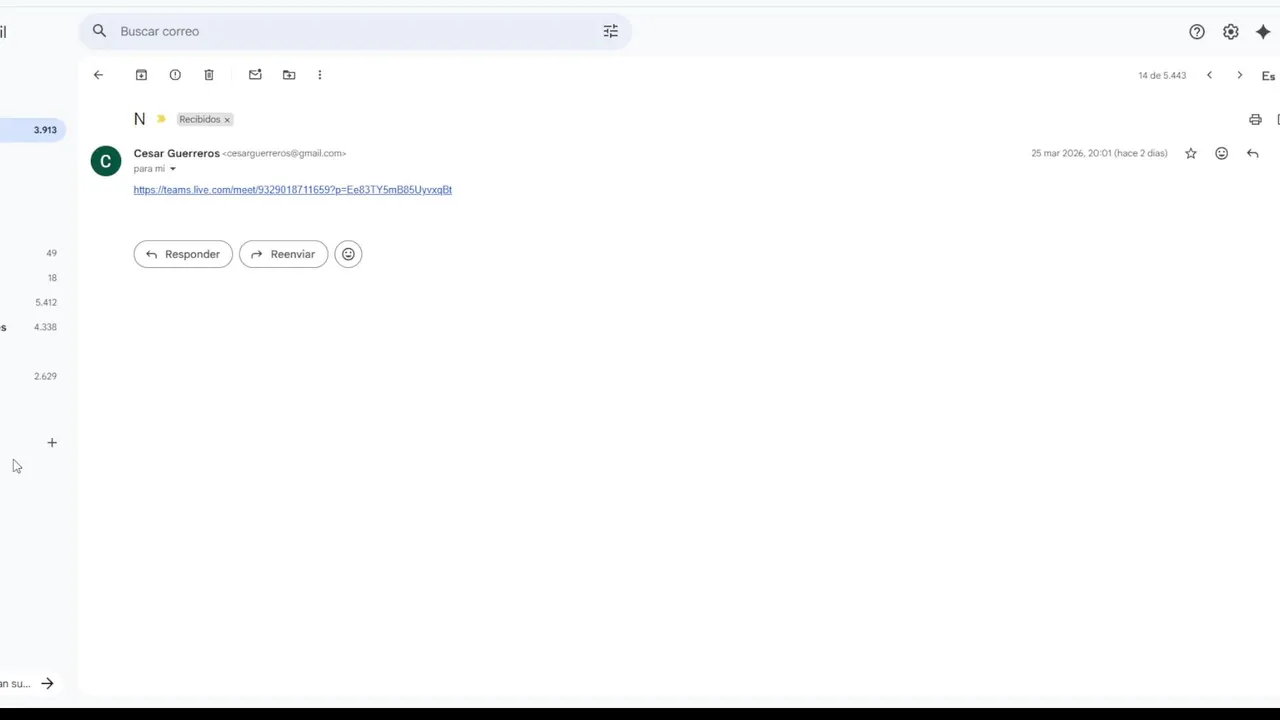This screenshot has height=720, width=1280.
Task: Star this message
Action: click(1191, 153)
